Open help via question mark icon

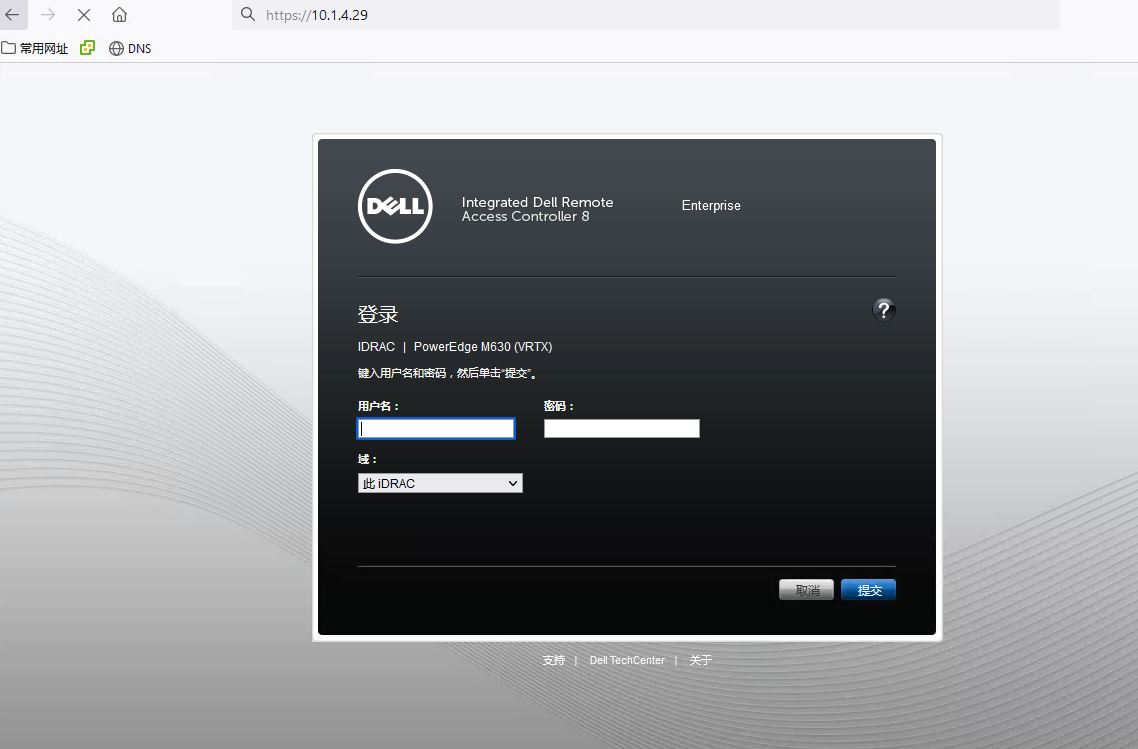pos(883,310)
